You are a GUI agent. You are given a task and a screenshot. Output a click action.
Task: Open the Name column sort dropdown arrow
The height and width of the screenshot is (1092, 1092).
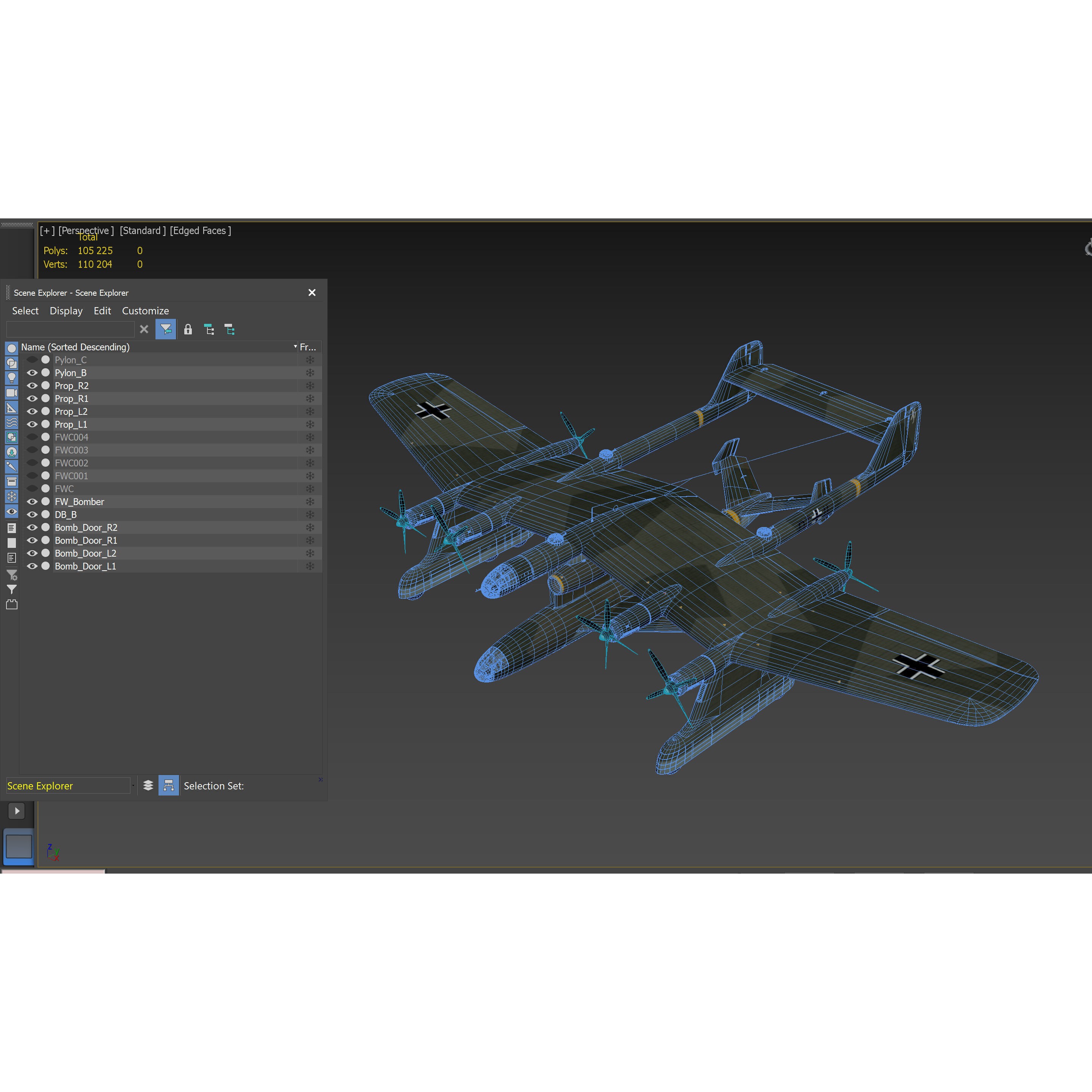pyautogui.click(x=295, y=347)
